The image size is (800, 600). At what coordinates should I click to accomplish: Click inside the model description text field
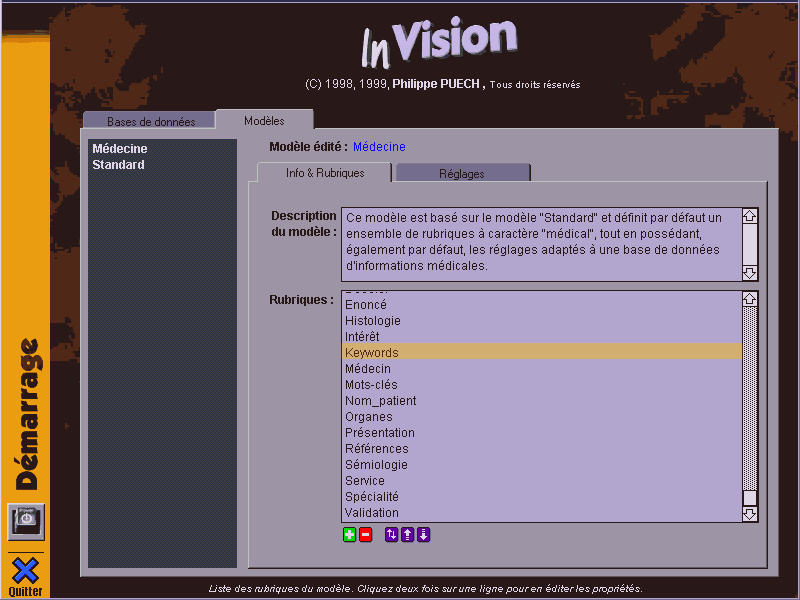[x=539, y=243]
